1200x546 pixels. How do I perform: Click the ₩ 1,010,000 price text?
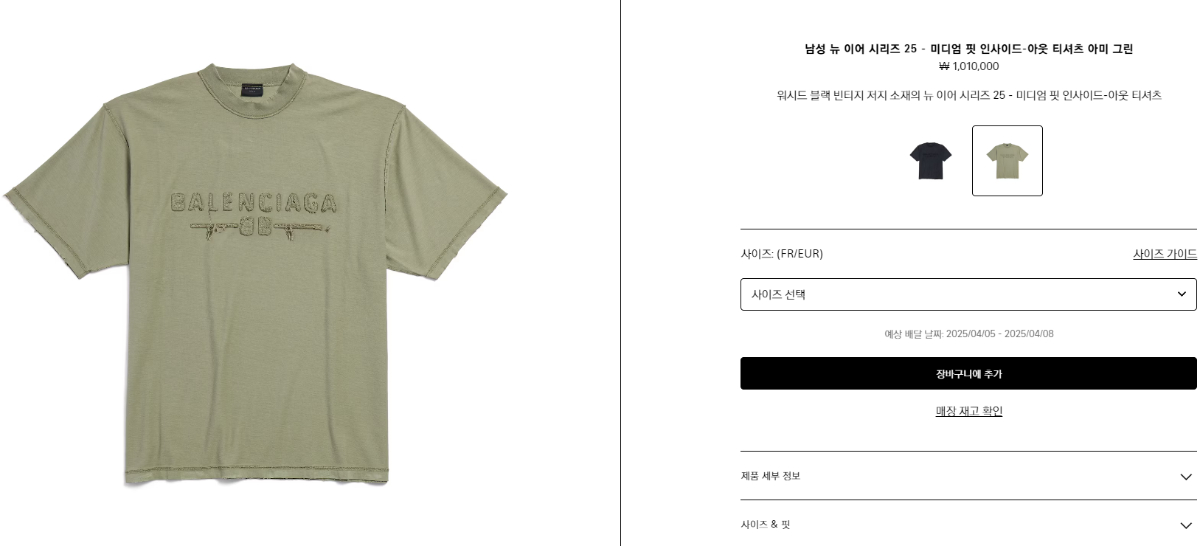click(x=968, y=67)
